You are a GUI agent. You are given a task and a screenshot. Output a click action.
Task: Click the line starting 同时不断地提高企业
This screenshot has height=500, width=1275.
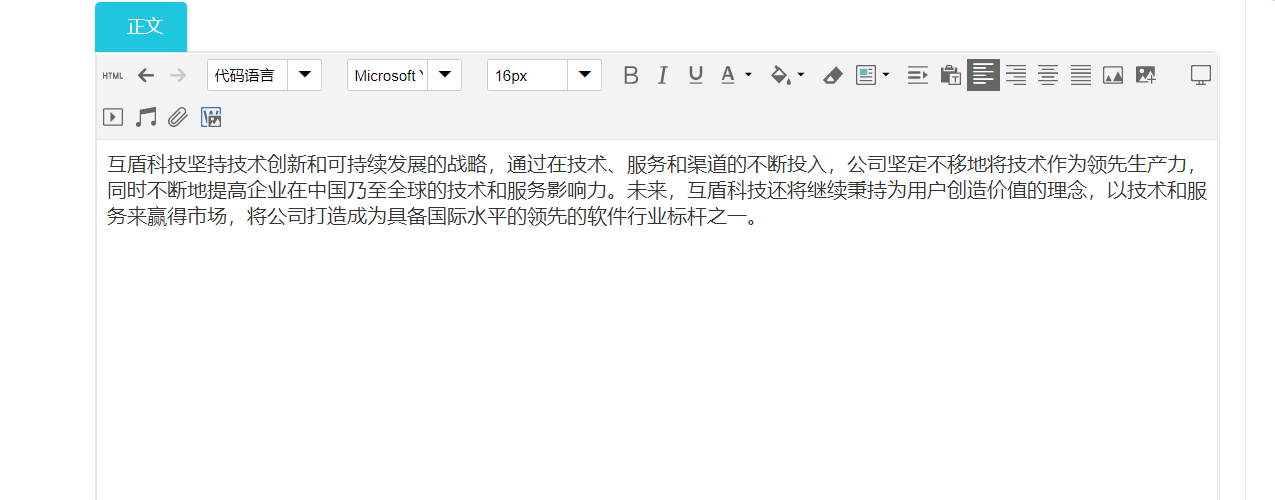coord(657,191)
